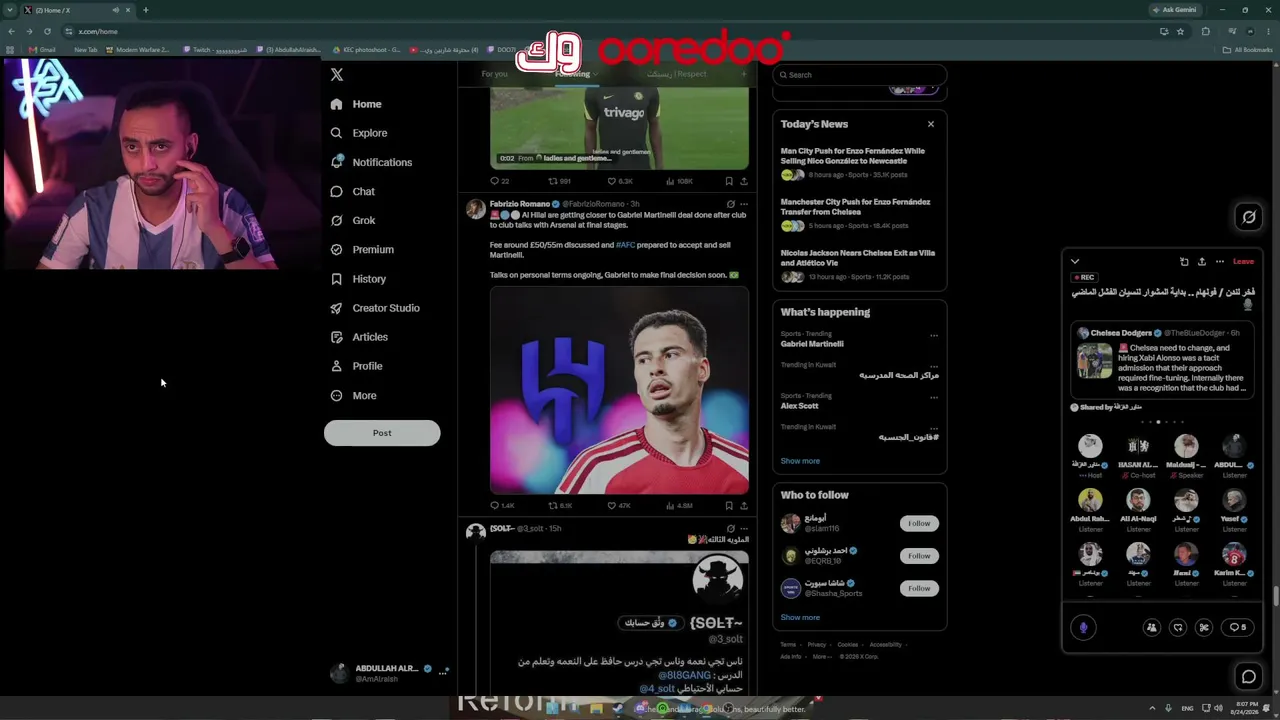Image resolution: width=1280 pixels, height=720 pixels.
Task: Repost Fabrizio Romano's Martinelli post
Action: (x=553, y=506)
